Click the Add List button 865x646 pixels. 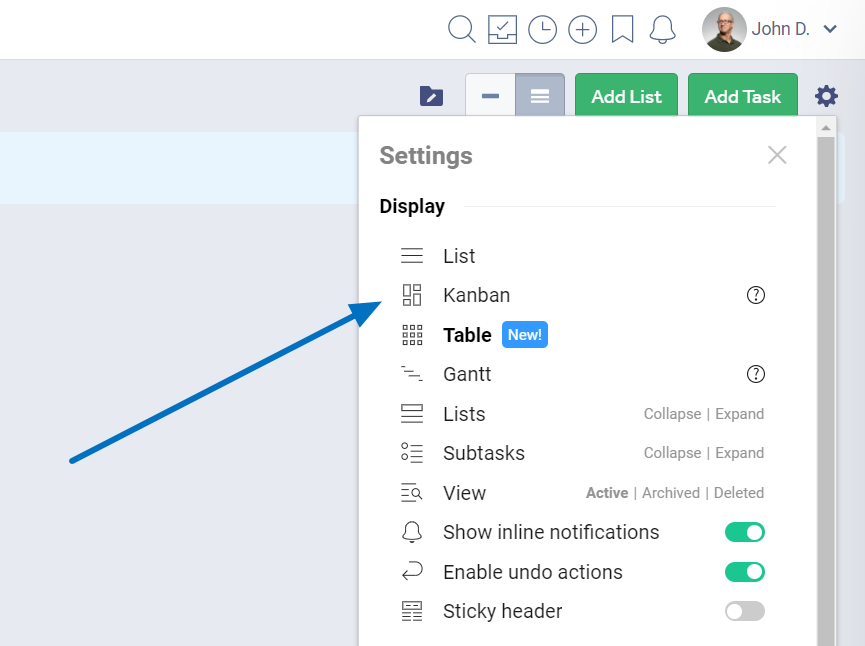(x=626, y=97)
